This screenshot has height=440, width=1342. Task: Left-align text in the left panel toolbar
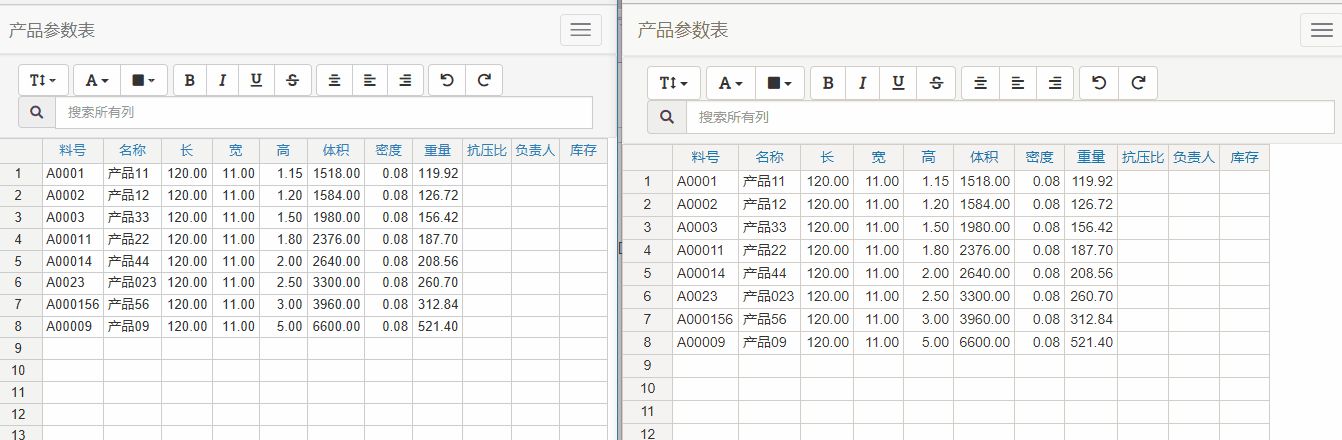[x=370, y=80]
